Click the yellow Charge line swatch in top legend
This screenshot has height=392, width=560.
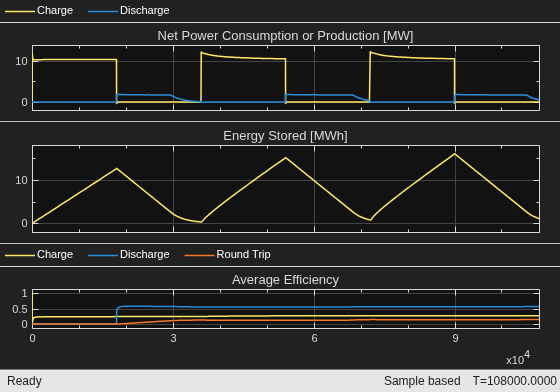click(20, 11)
